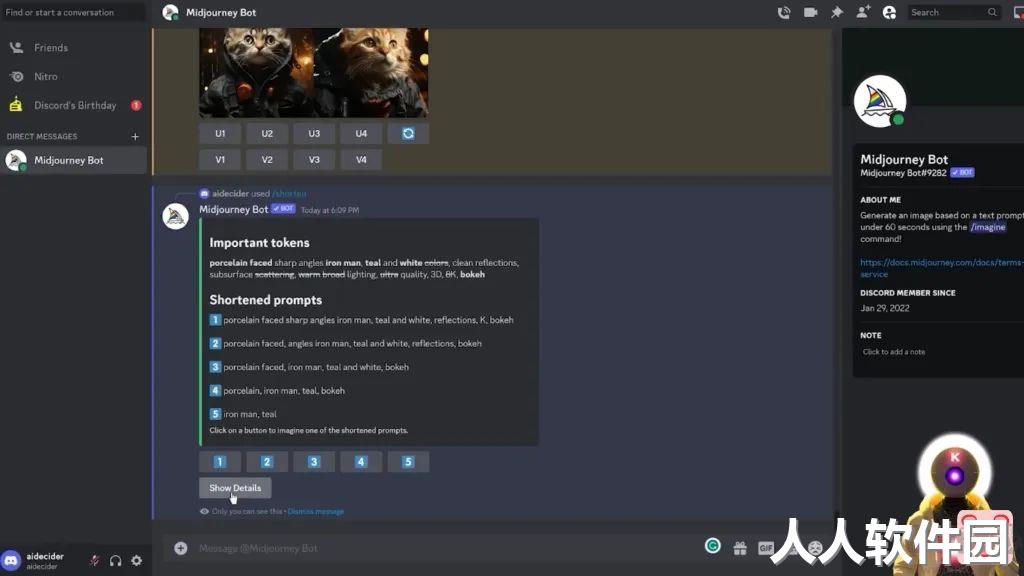Upscale image U2

pyautogui.click(x=267, y=133)
